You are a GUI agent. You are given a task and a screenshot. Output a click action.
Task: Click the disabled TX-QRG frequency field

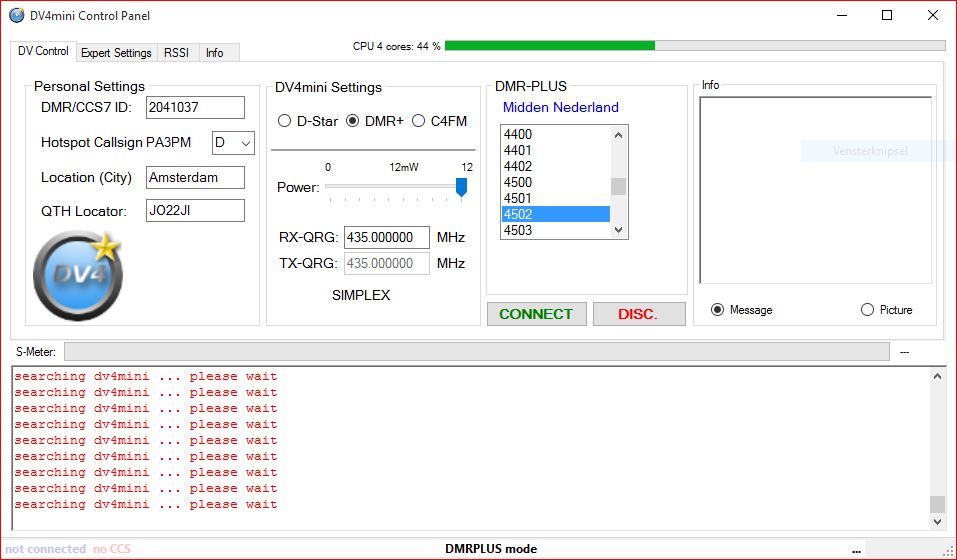[387, 264]
